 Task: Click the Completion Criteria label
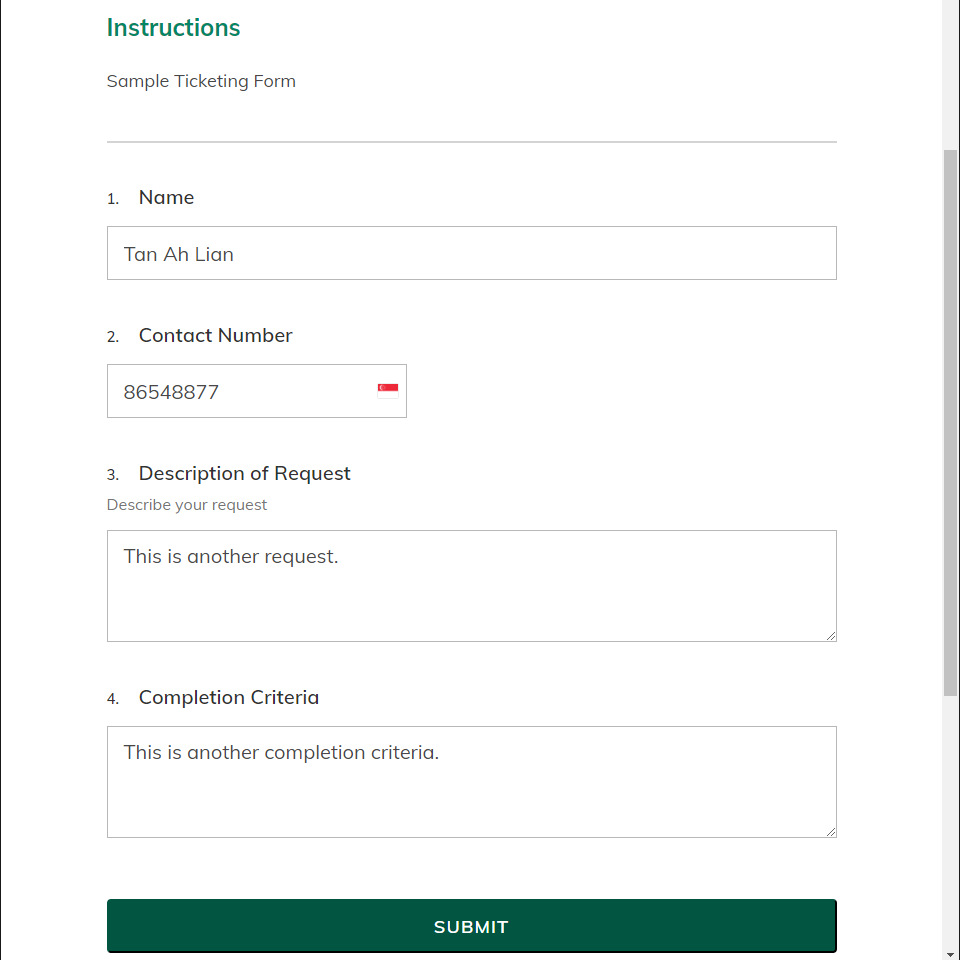click(228, 697)
